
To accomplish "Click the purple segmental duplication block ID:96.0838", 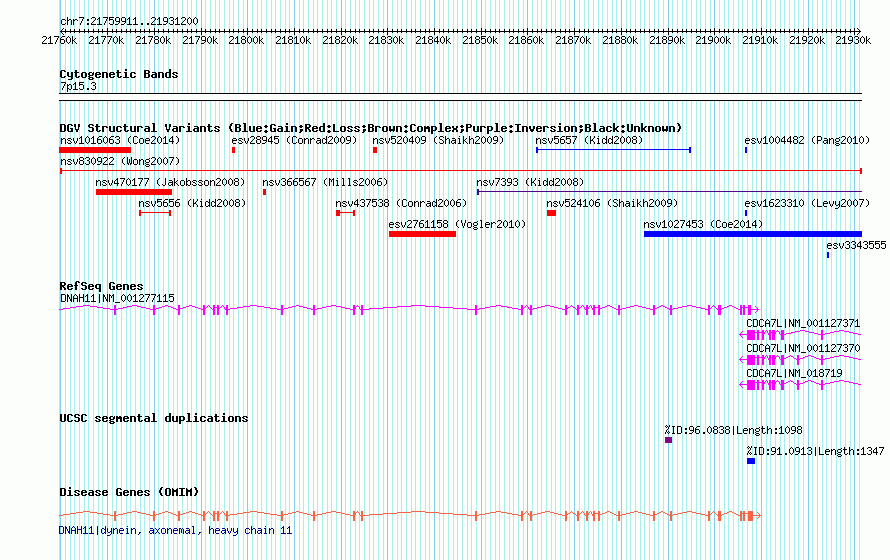I will (x=669, y=440).
